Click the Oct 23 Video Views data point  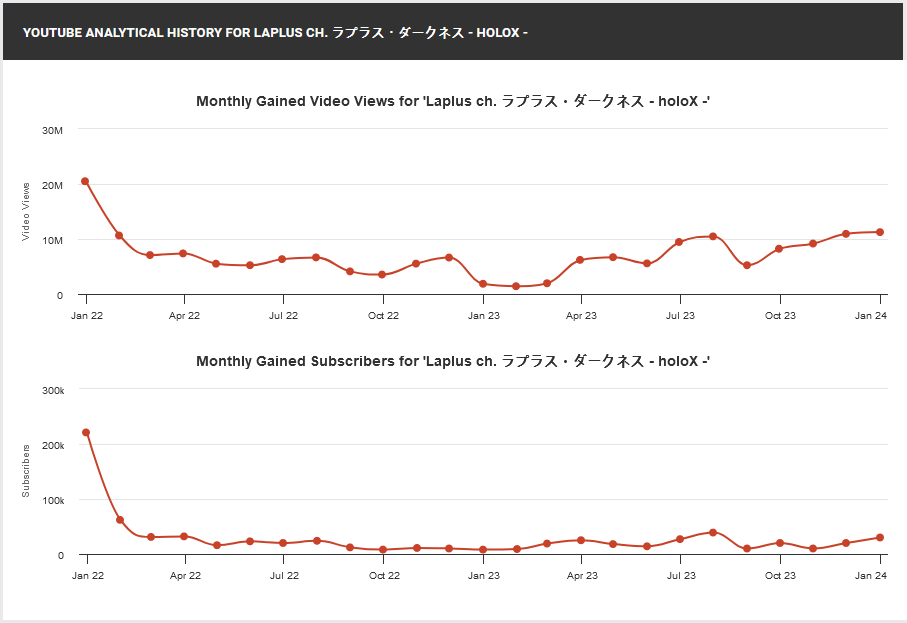[x=779, y=249]
